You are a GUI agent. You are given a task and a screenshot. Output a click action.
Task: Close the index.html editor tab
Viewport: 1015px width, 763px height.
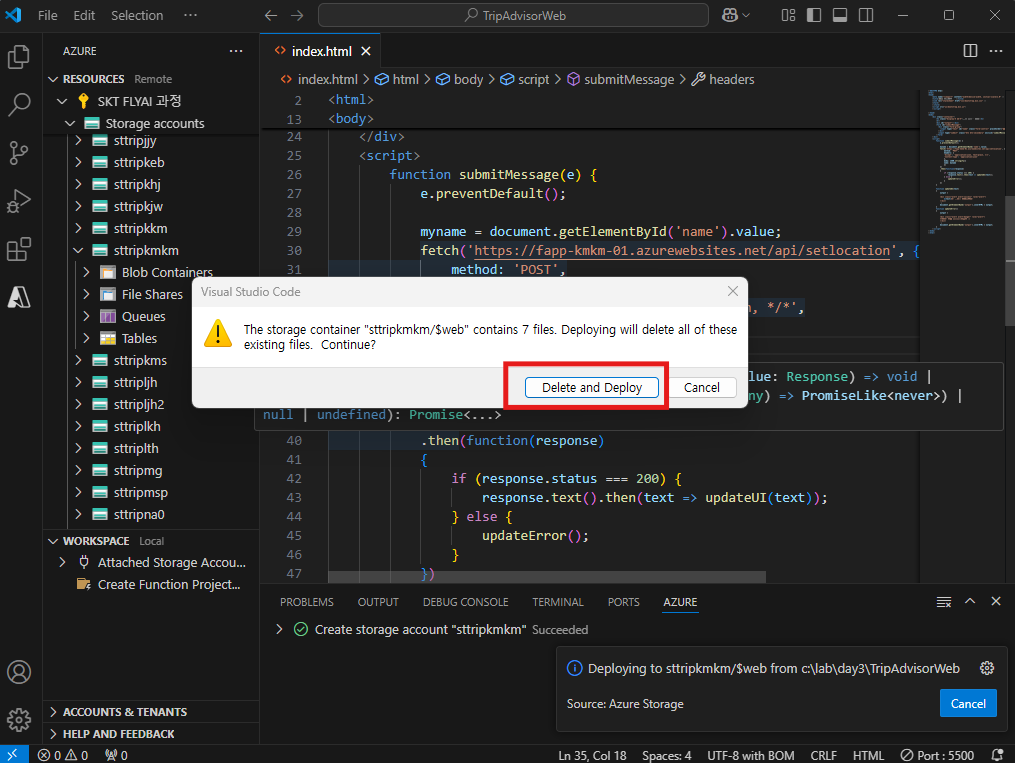[366, 51]
